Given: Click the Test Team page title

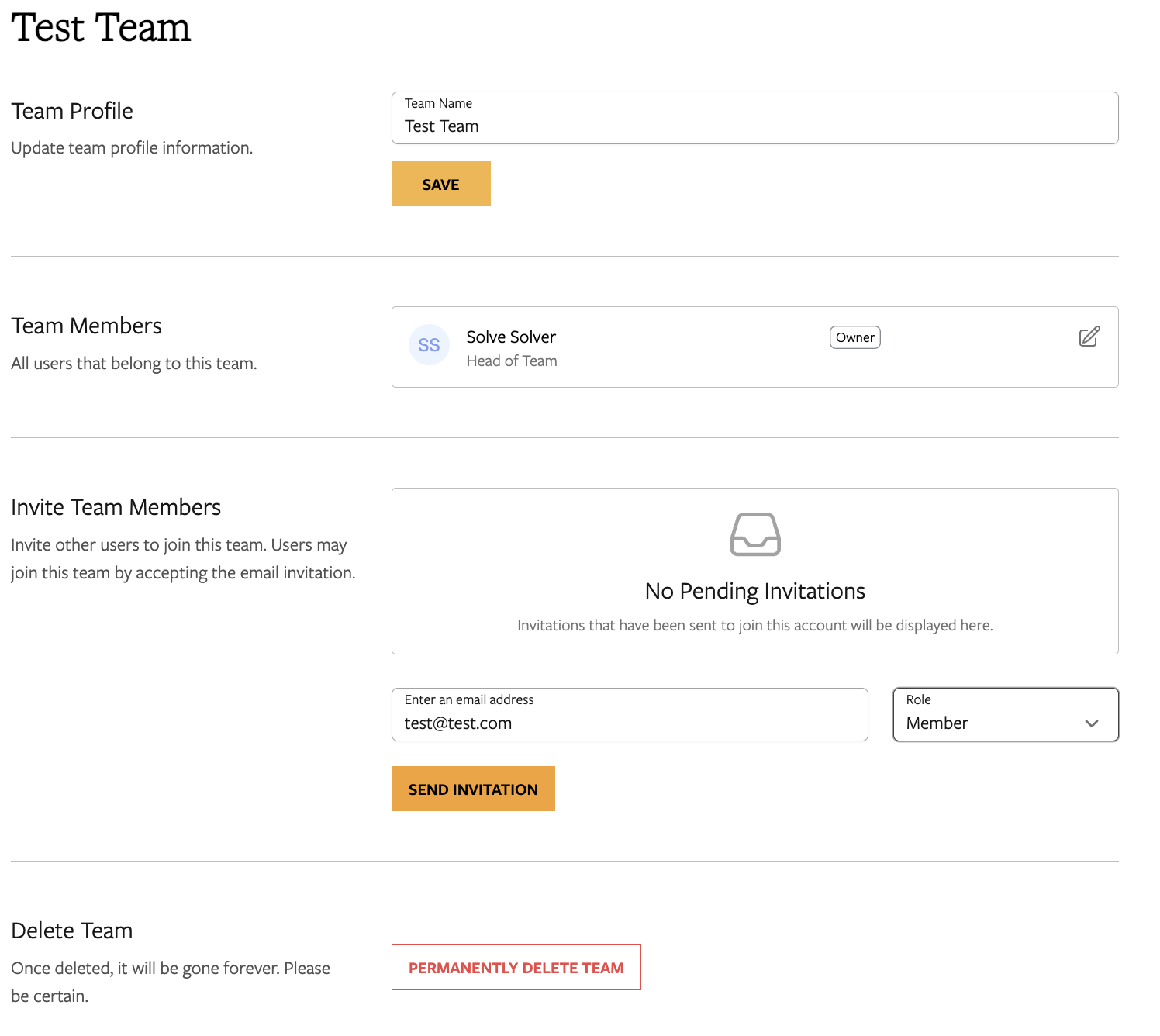Looking at the screenshot, I should pos(101,29).
